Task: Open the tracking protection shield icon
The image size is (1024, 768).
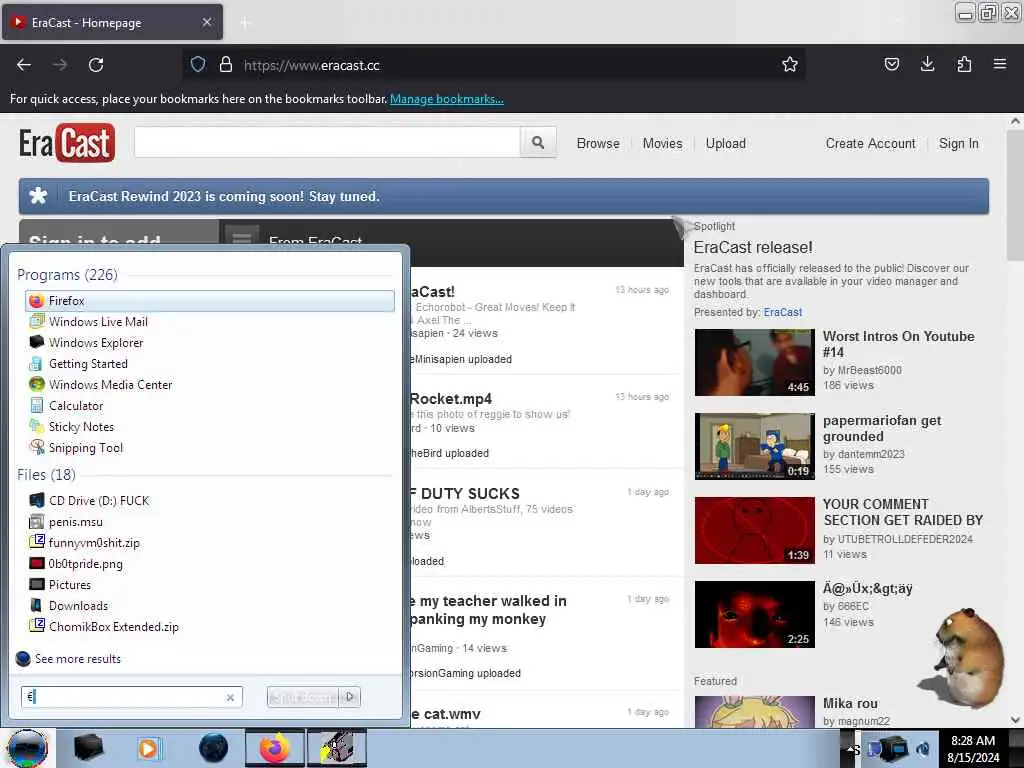Action: click(198, 65)
